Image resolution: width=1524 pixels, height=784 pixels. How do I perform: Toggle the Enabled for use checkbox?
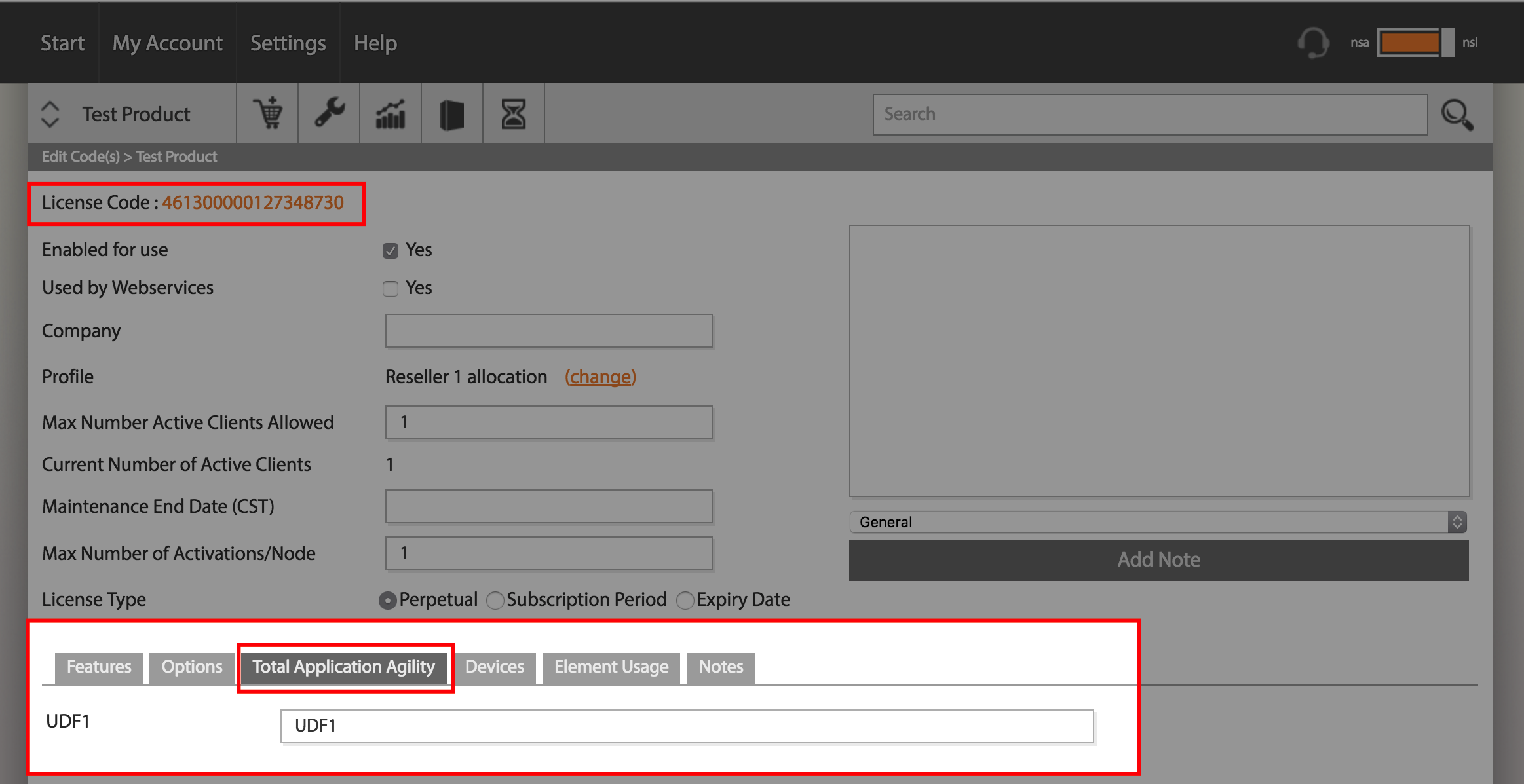pos(391,251)
